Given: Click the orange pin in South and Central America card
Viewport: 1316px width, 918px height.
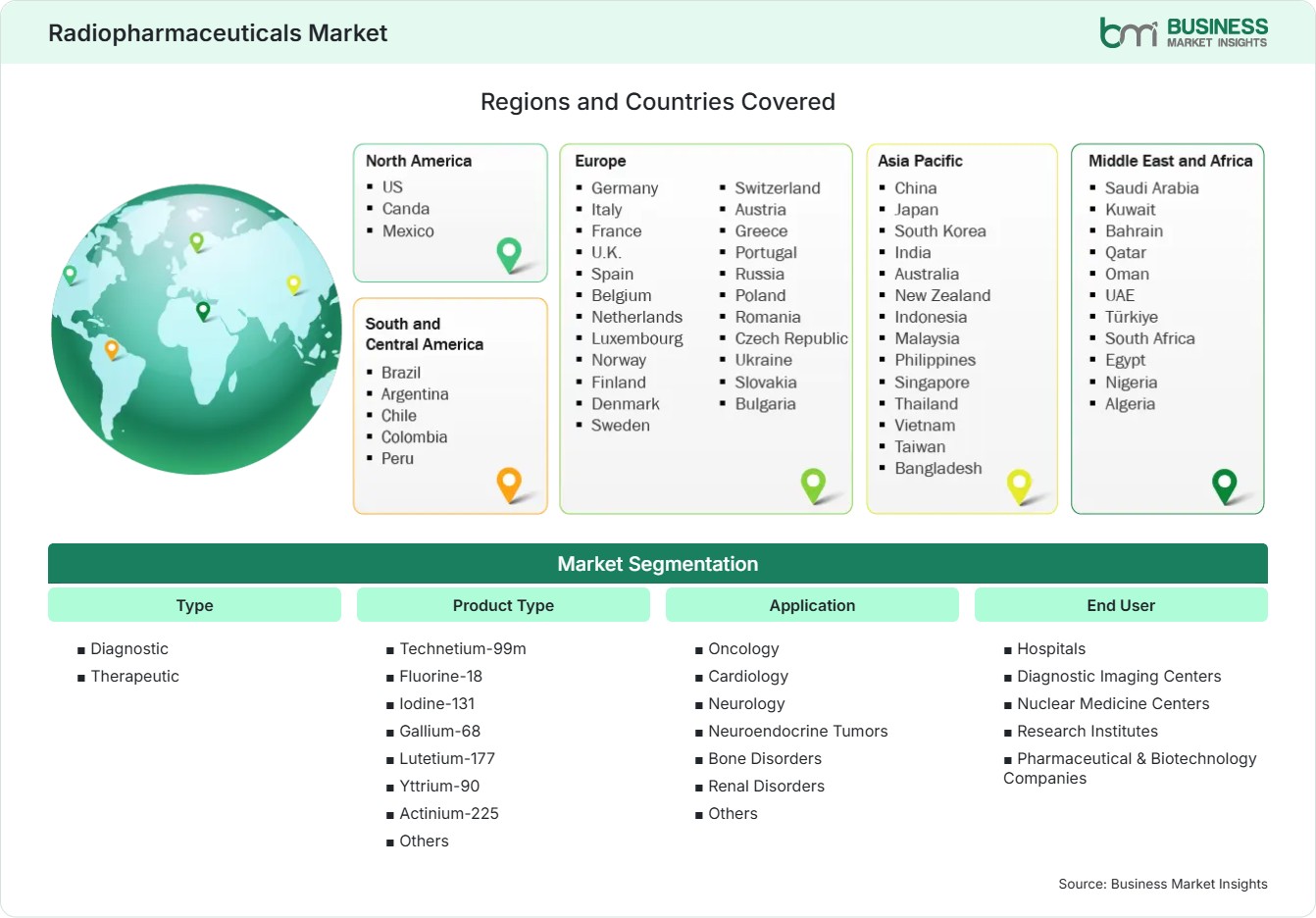Looking at the screenshot, I should point(509,484).
